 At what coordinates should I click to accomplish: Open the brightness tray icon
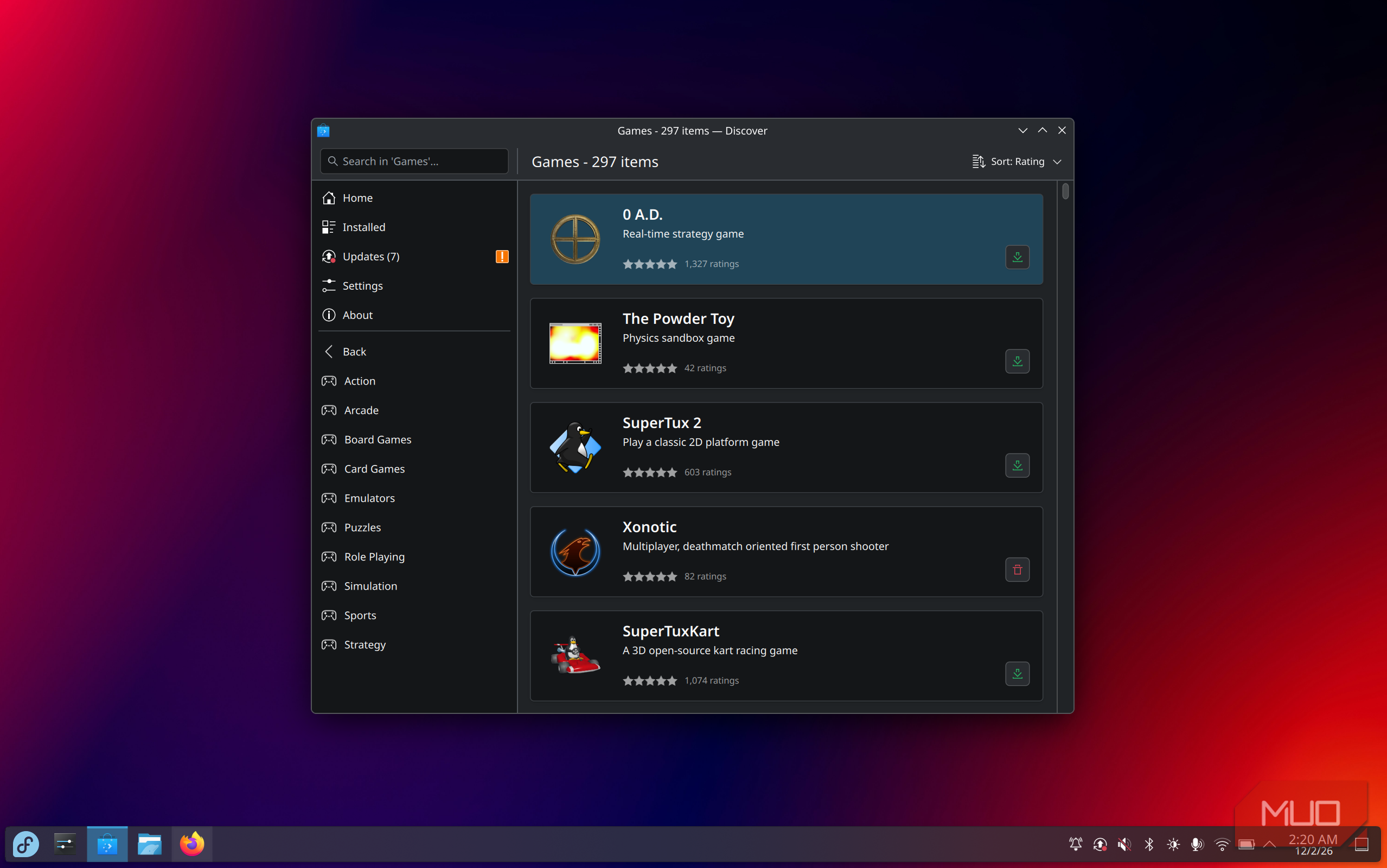pos(1173,844)
